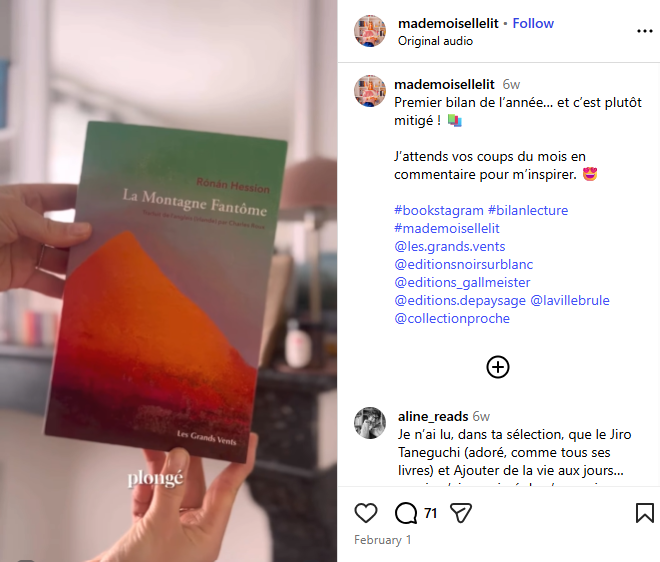The width and height of the screenshot is (660, 562).
Task: Visit the @les.grands.vents mention
Action: pos(450,246)
